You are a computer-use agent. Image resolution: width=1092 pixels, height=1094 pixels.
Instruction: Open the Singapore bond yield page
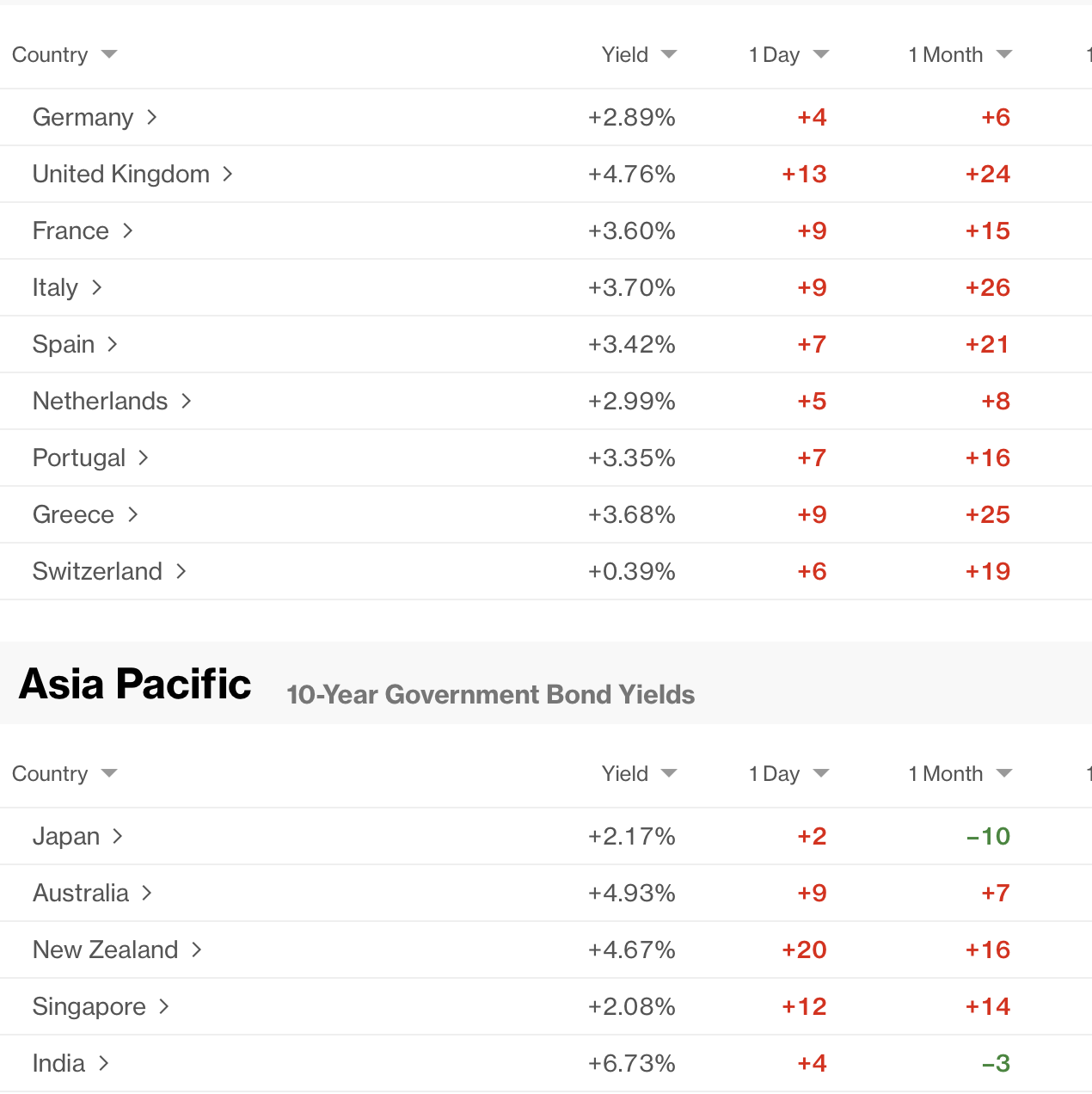89,1006
